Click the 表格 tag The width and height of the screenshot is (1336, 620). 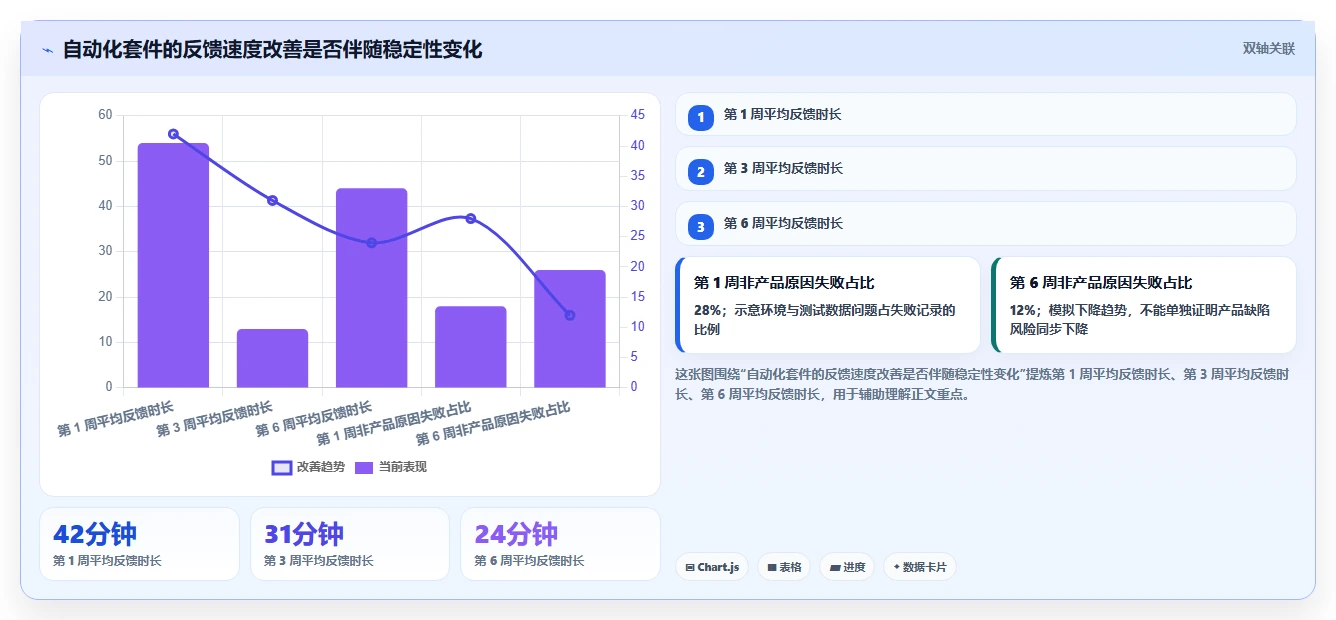tap(784, 567)
